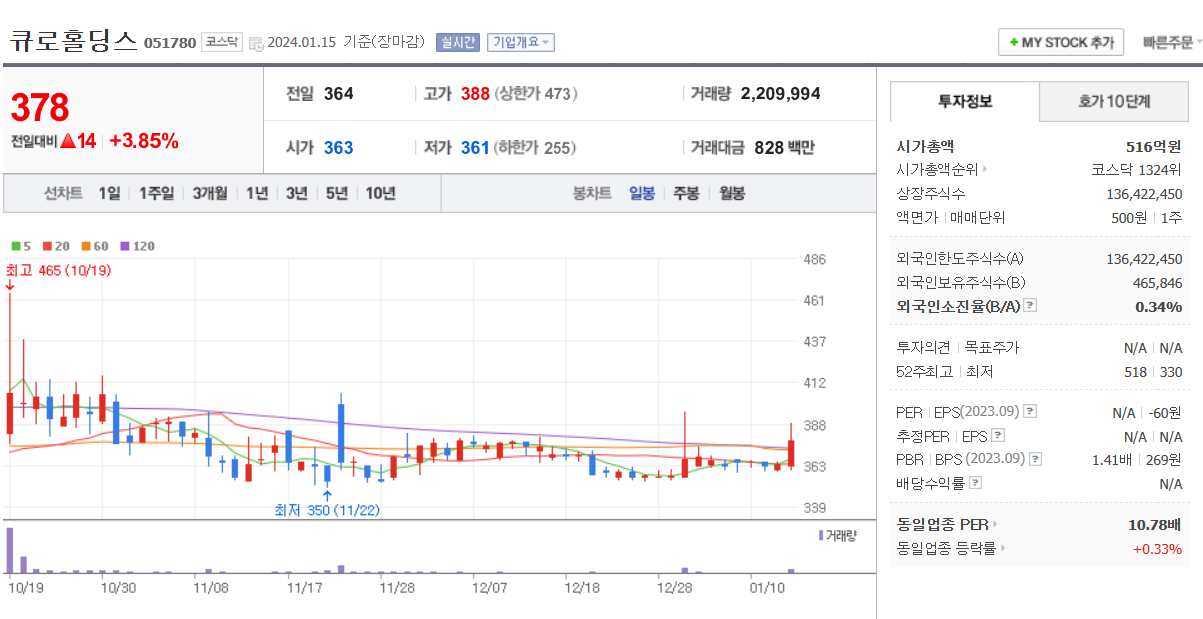Click the 거래대금 value 828 백만

pyautogui.click(x=784, y=147)
